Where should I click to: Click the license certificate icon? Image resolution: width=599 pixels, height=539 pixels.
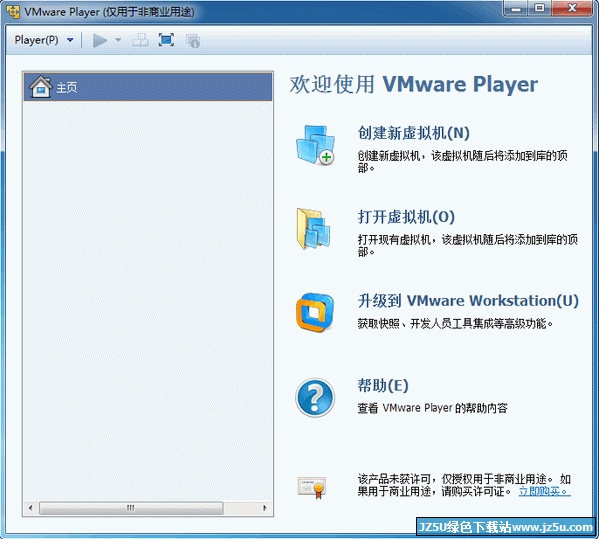tap(312, 487)
